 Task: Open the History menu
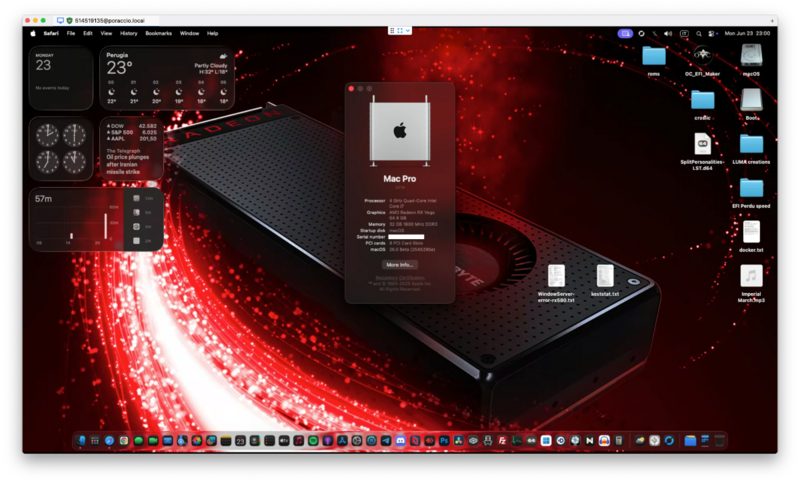tap(129, 33)
